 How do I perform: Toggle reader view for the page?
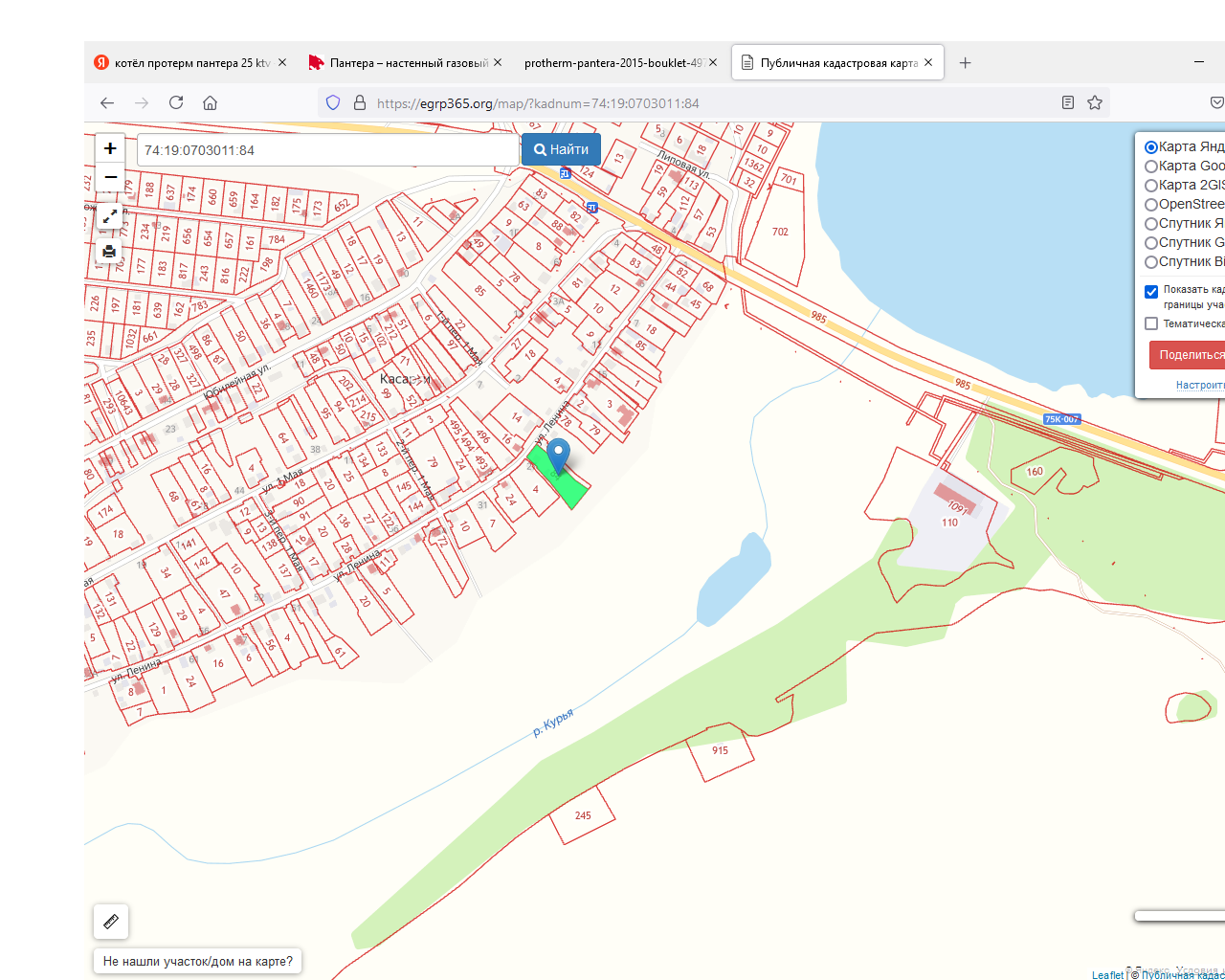point(1068,102)
